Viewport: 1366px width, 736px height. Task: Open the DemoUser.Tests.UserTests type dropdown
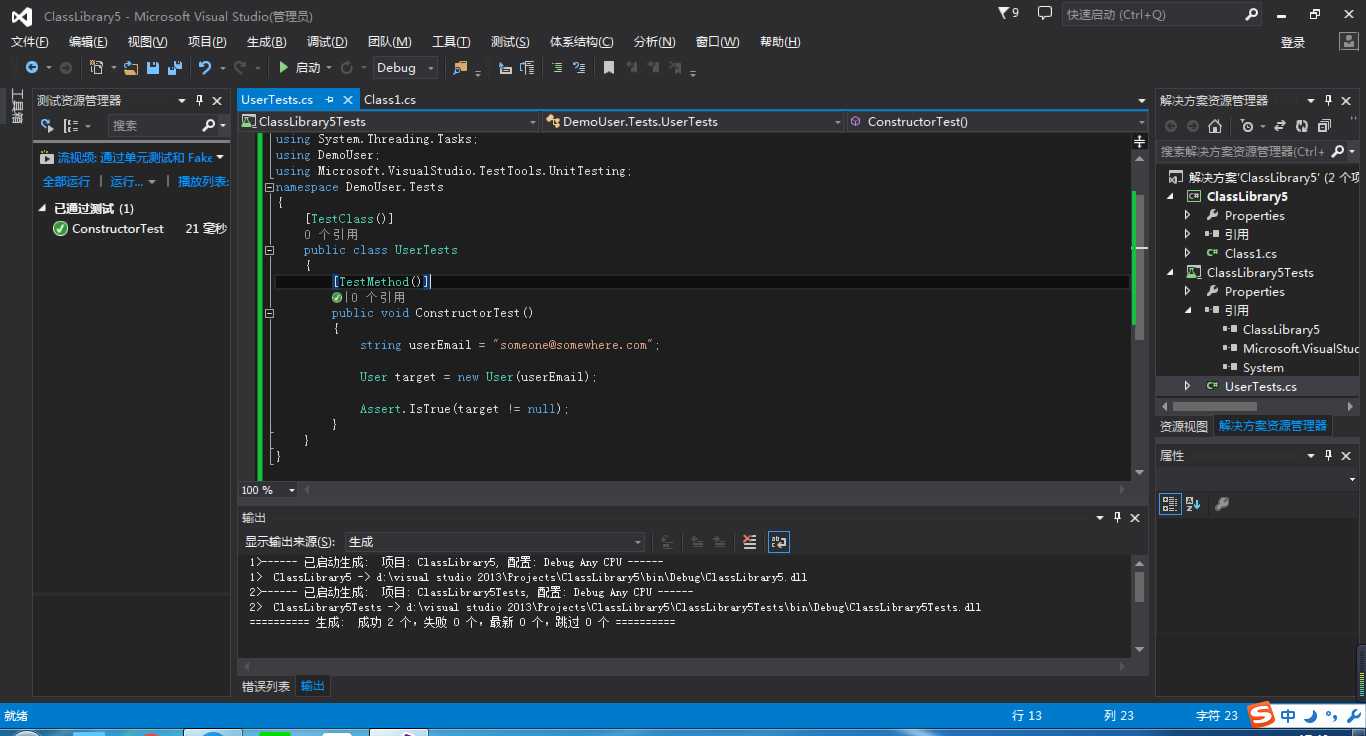(x=693, y=121)
